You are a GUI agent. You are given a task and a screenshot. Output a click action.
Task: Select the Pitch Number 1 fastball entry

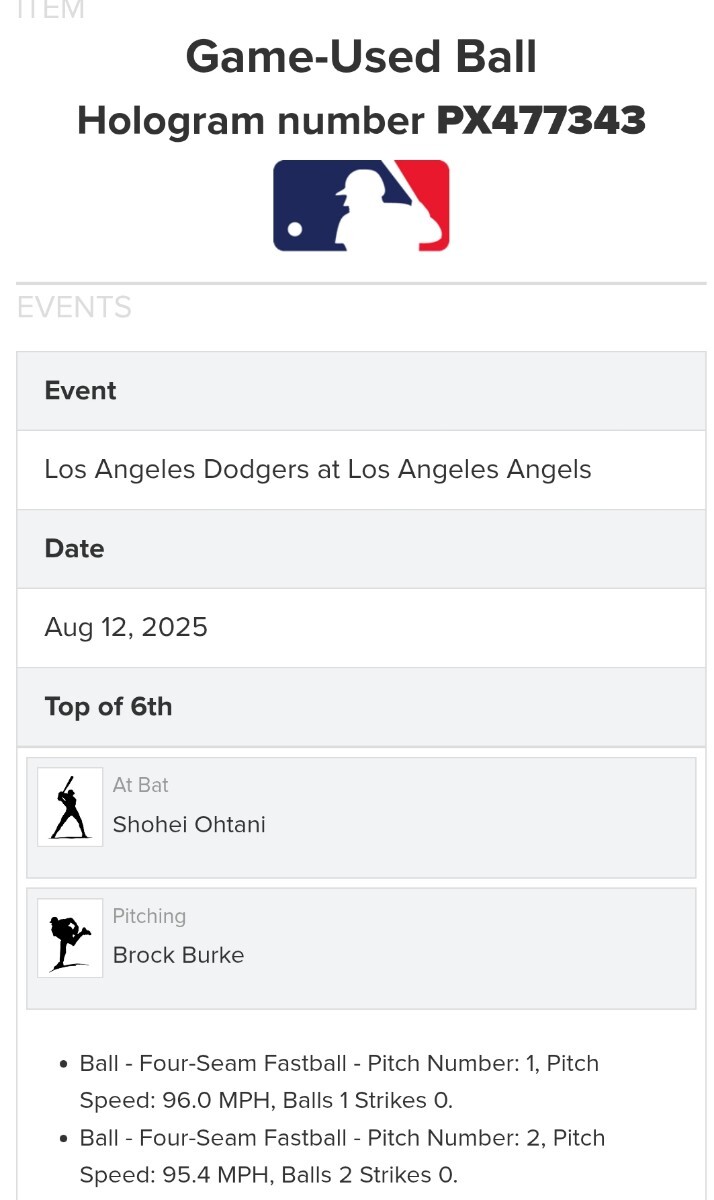click(x=340, y=1082)
